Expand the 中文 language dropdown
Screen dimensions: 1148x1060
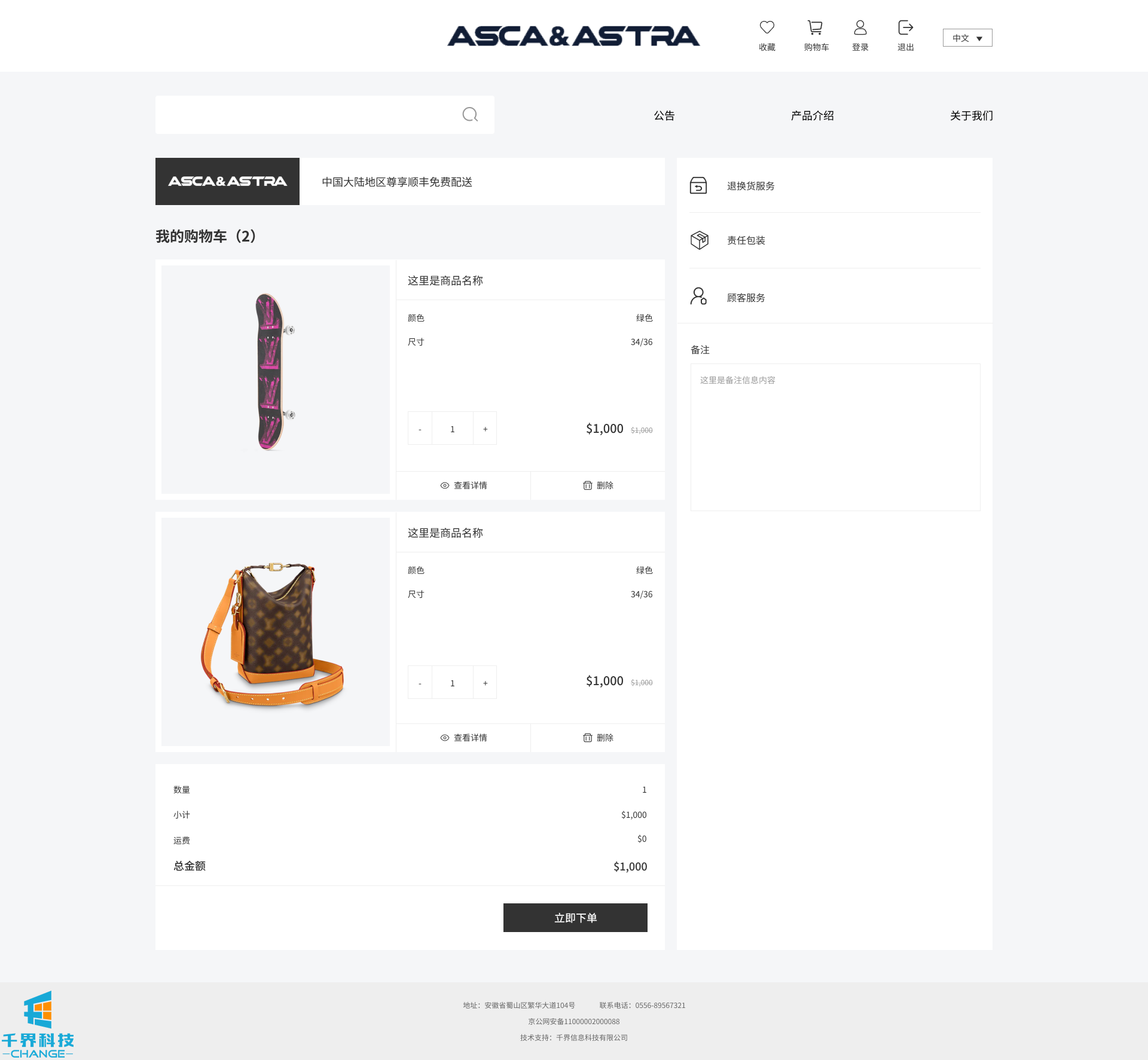[x=967, y=38]
